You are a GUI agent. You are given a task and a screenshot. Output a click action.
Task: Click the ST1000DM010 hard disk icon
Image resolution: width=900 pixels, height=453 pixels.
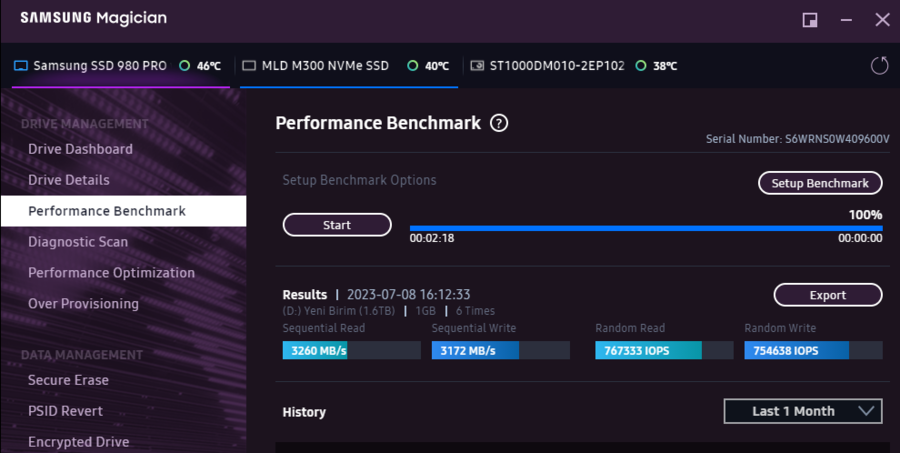(x=477, y=66)
